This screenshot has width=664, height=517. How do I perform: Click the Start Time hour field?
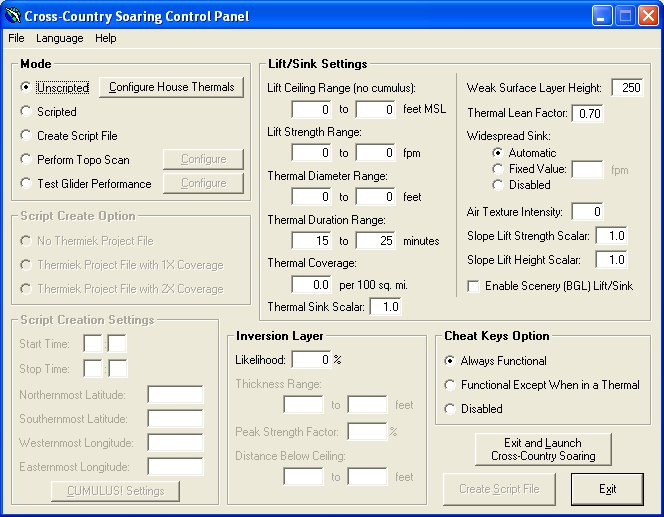click(93, 343)
